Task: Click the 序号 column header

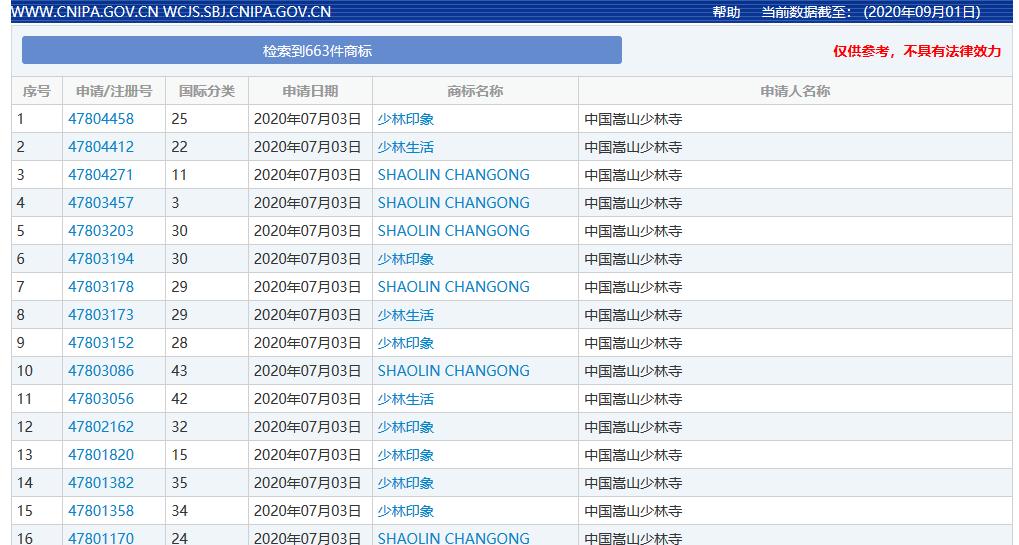Action: tap(36, 91)
